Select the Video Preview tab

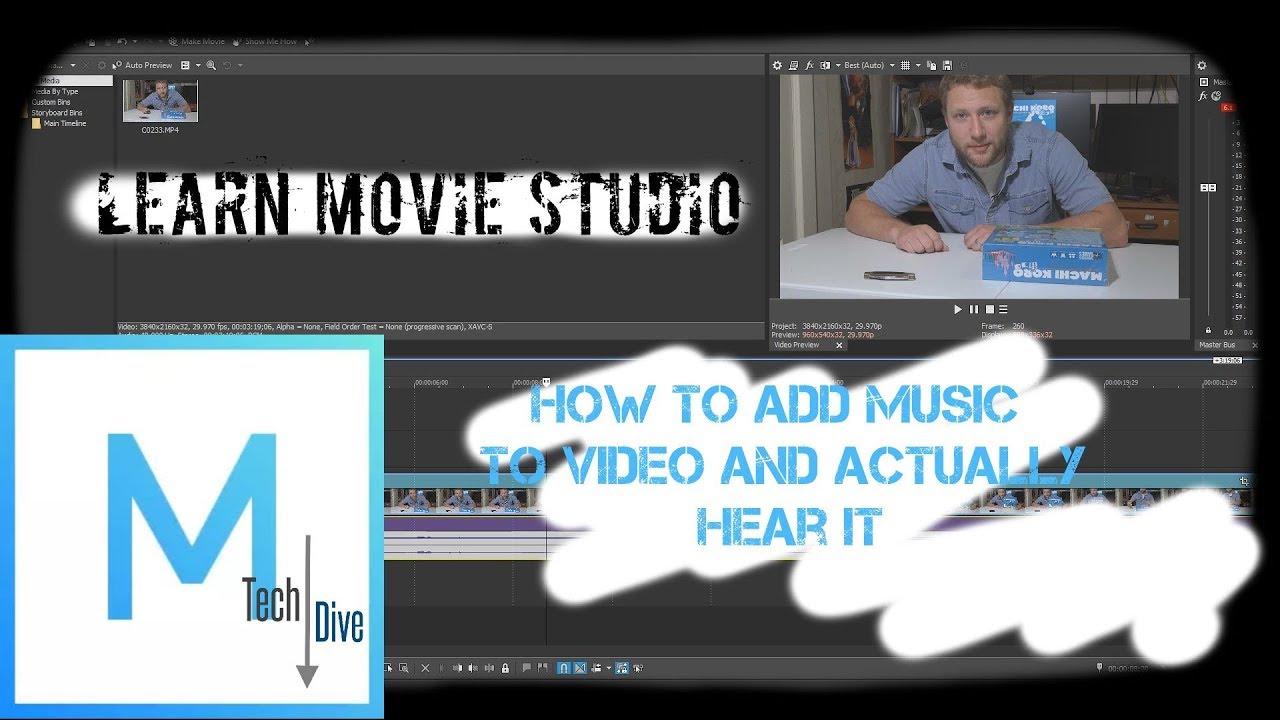798,345
